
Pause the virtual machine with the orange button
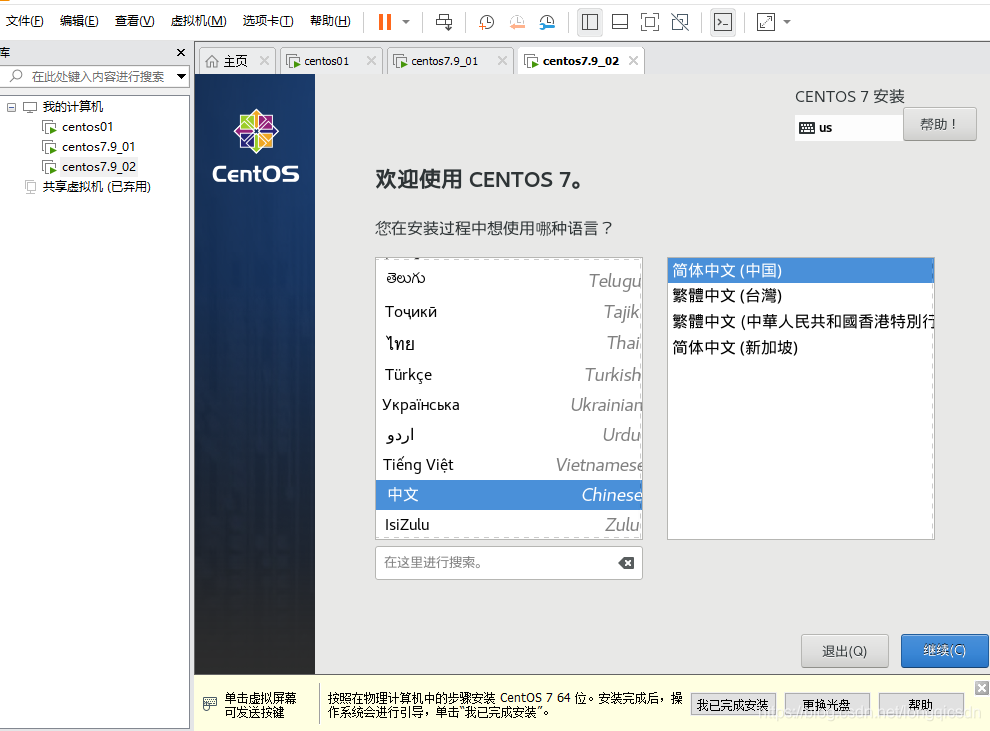(x=385, y=22)
